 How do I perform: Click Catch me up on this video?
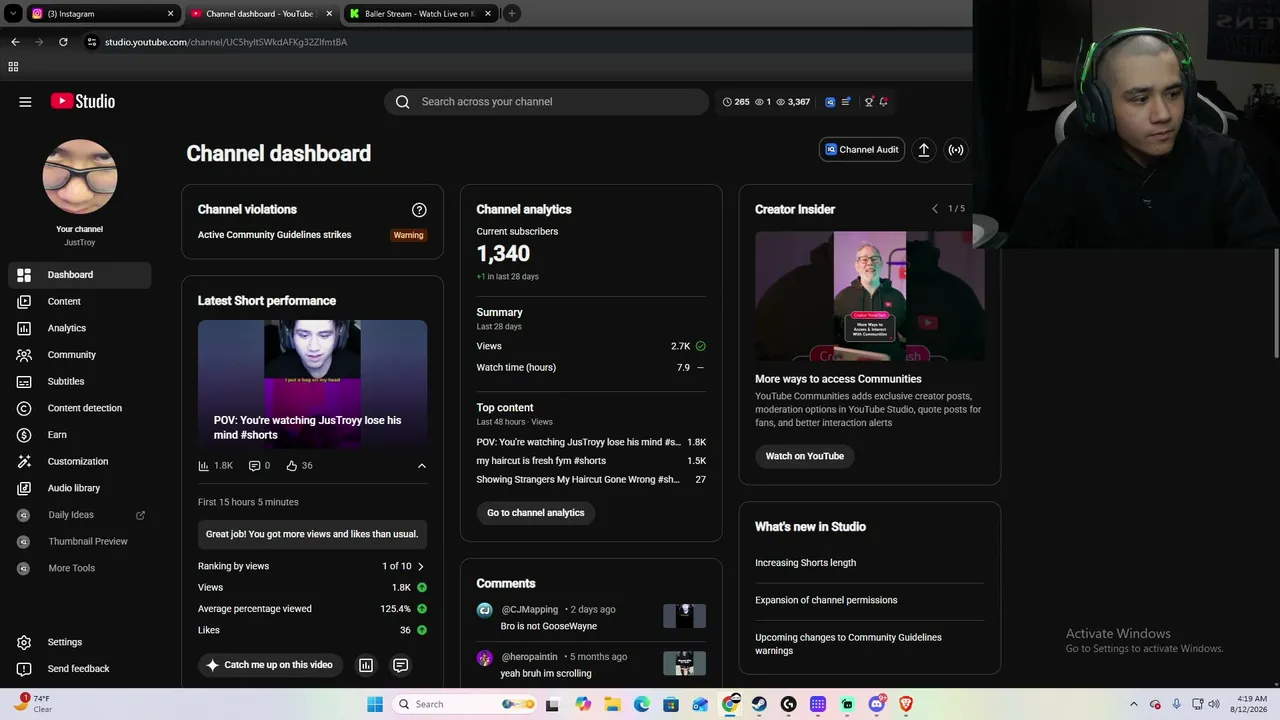(270, 665)
